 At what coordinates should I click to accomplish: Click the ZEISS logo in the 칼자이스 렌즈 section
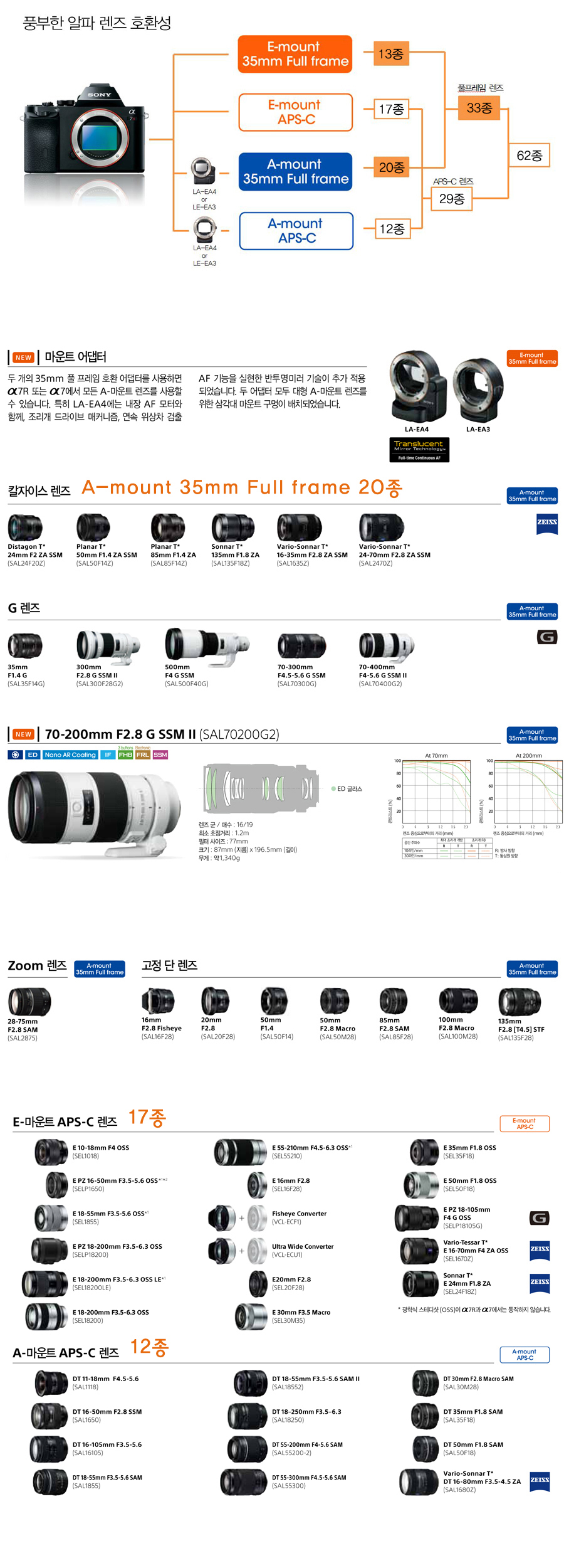[x=547, y=523]
